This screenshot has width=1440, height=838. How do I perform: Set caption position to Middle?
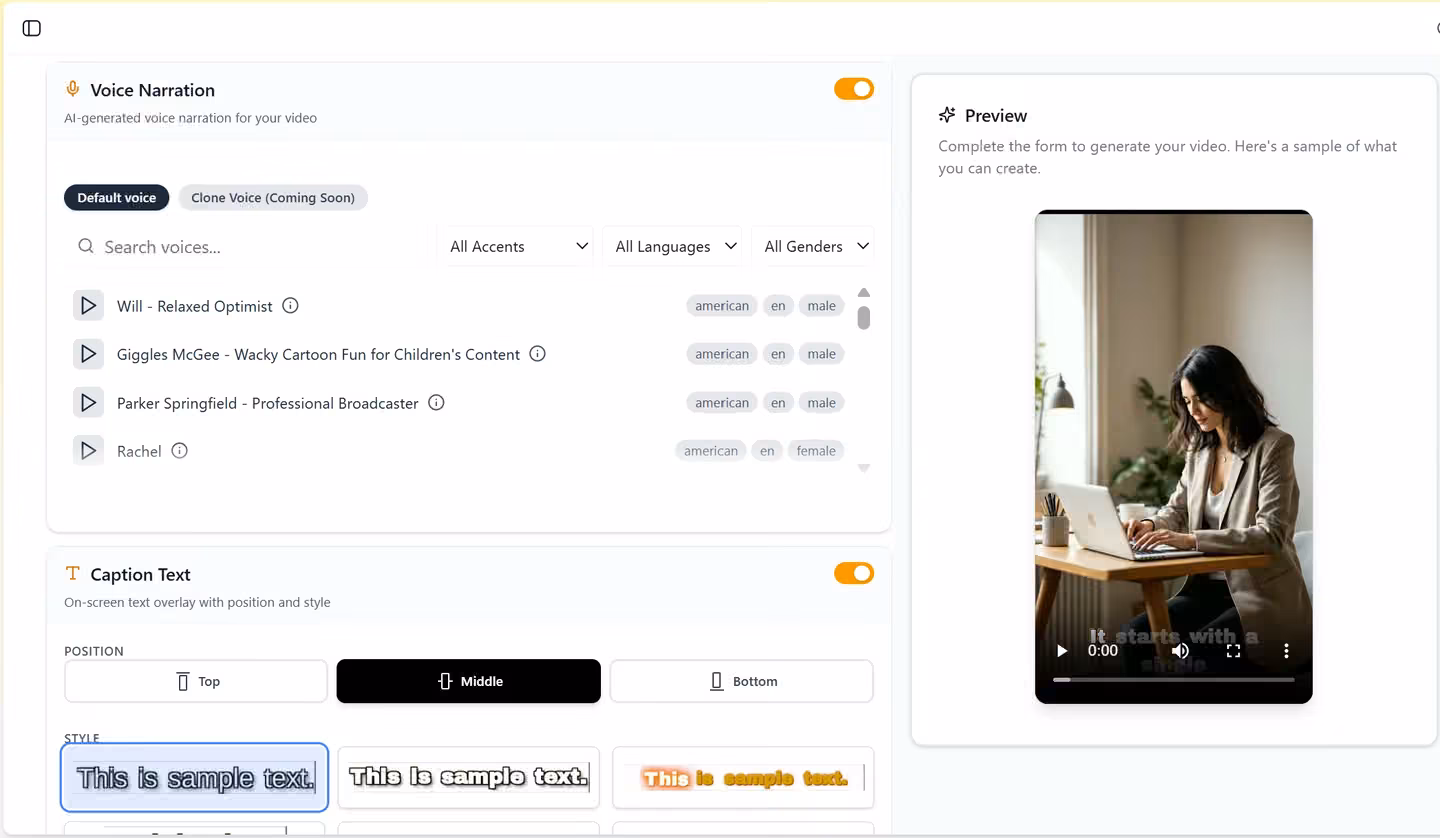469,681
